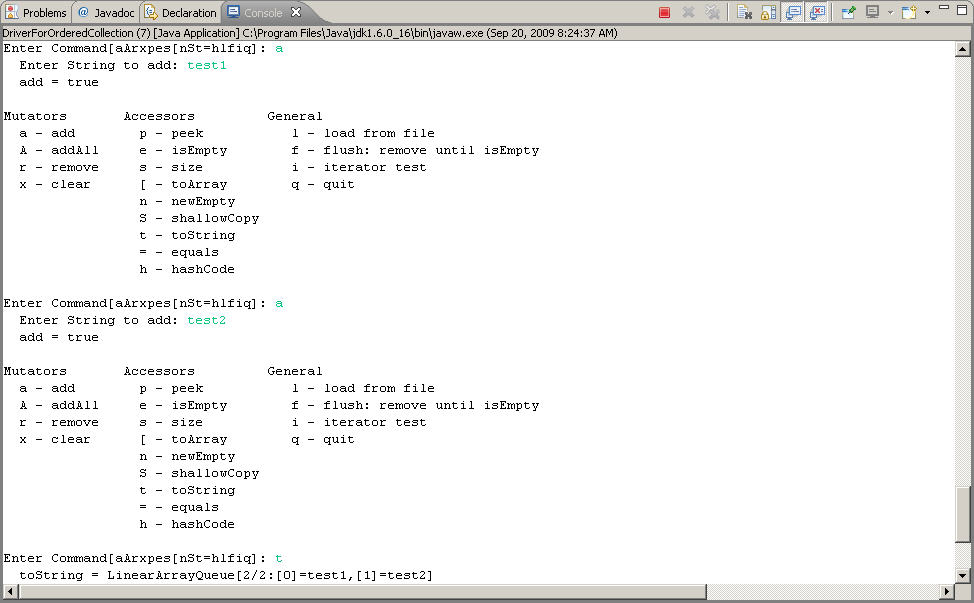Toggle Scroll Lock on the console
Viewport: 974px width, 603px height.
coord(769,11)
